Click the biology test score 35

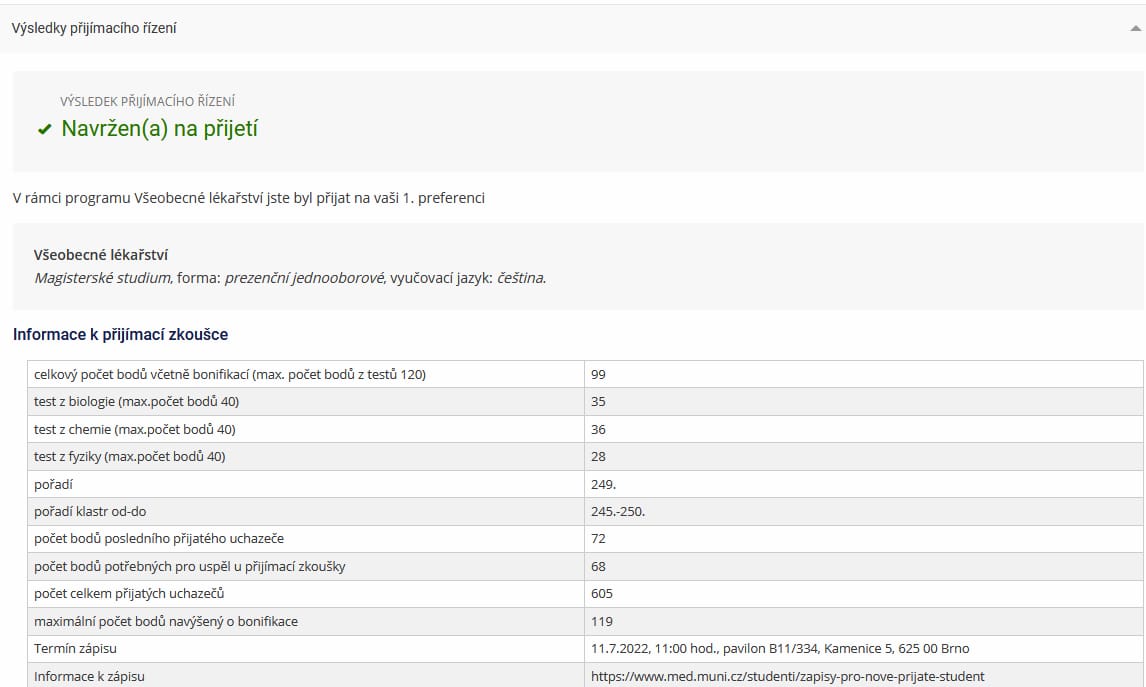click(599, 402)
